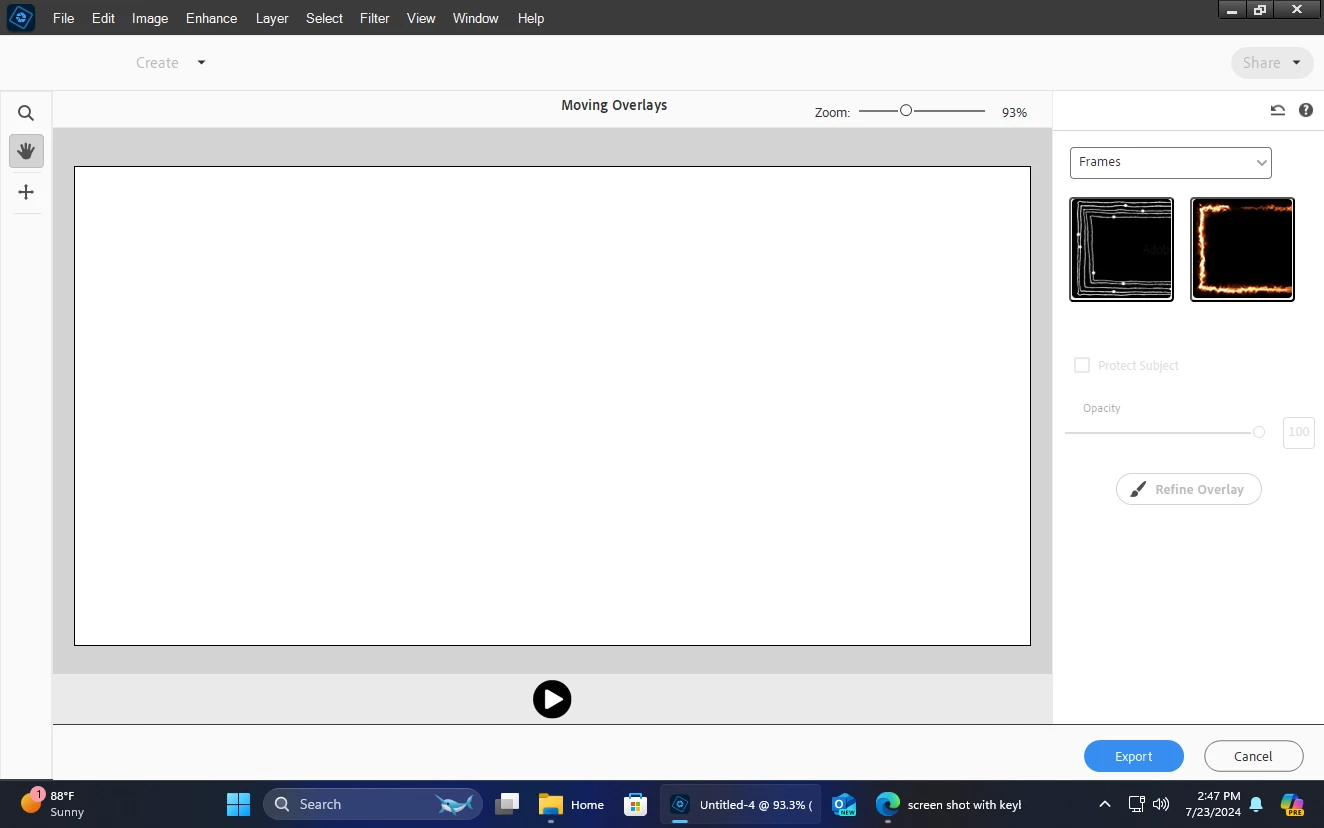This screenshot has height=828, width=1324.
Task: Click the Export button
Action: [x=1134, y=756]
